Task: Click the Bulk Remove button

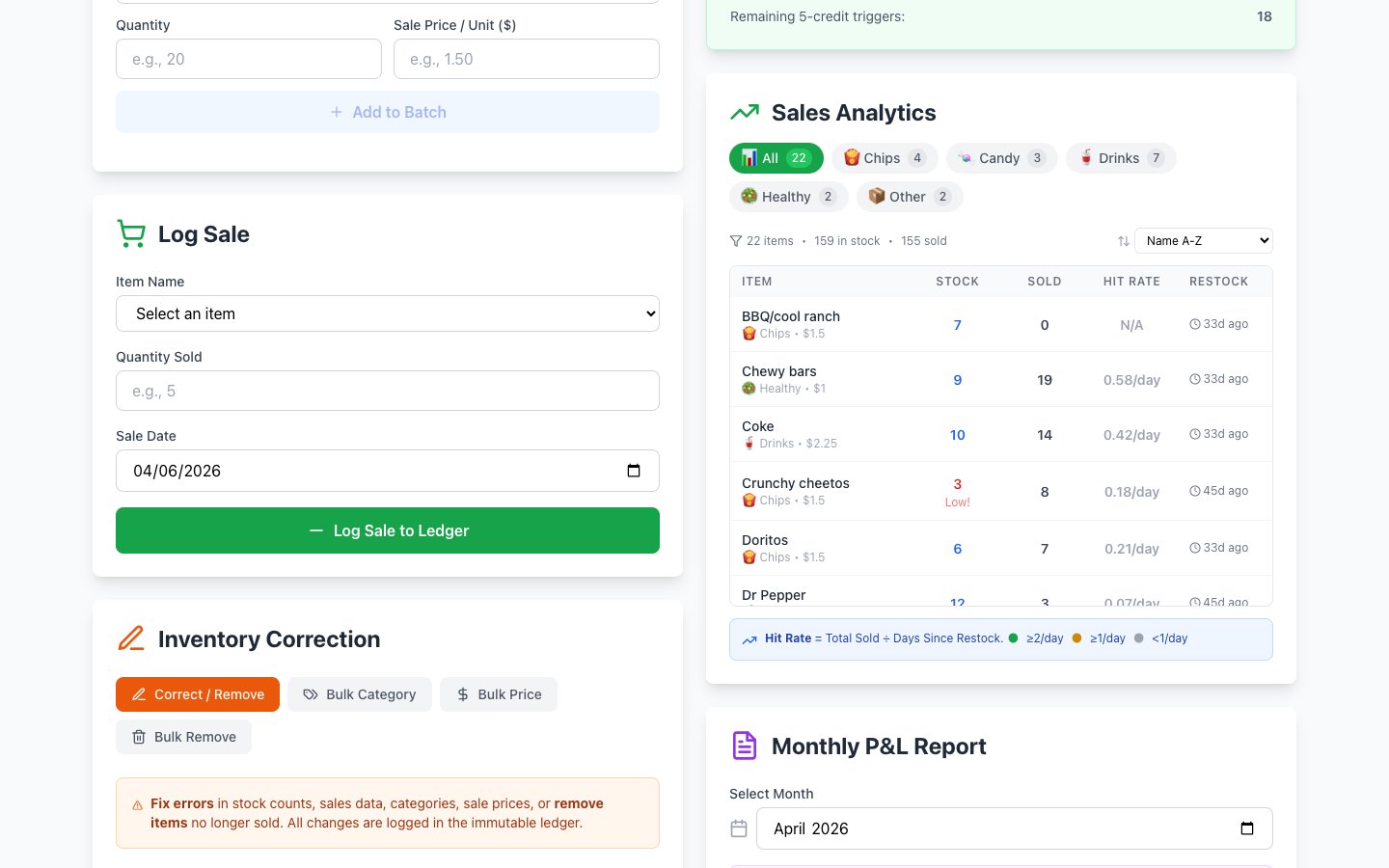Action: [x=183, y=737]
